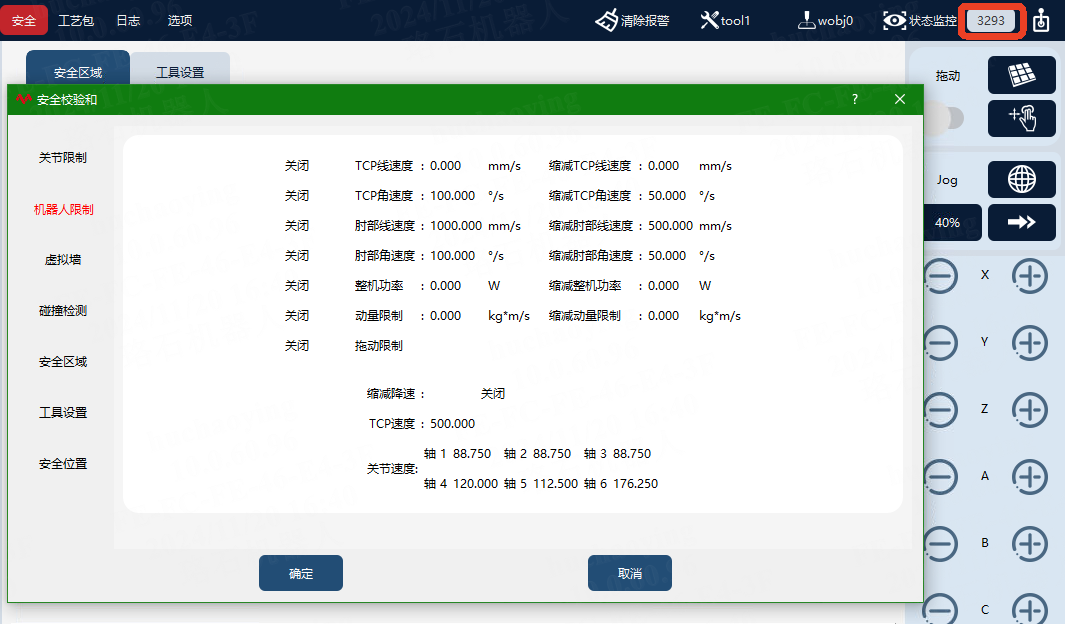Open the 工艺包 menu

[75, 20]
